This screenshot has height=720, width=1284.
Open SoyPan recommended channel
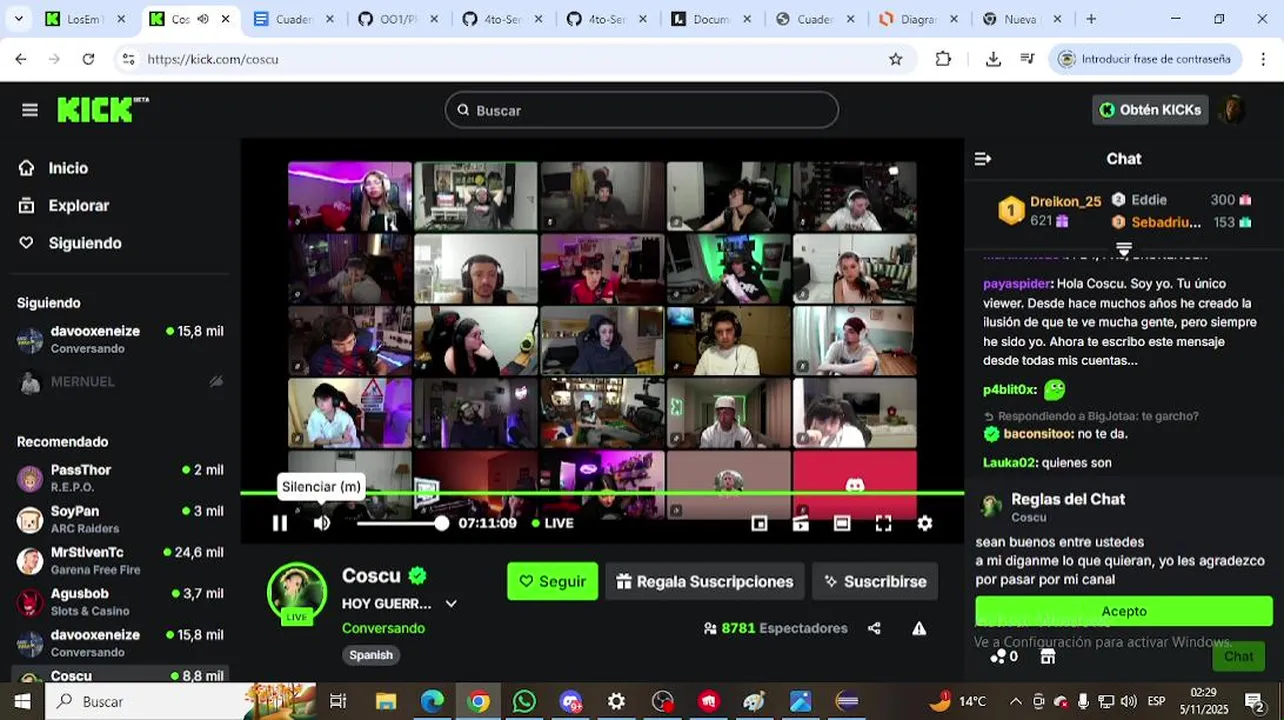pos(120,519)
